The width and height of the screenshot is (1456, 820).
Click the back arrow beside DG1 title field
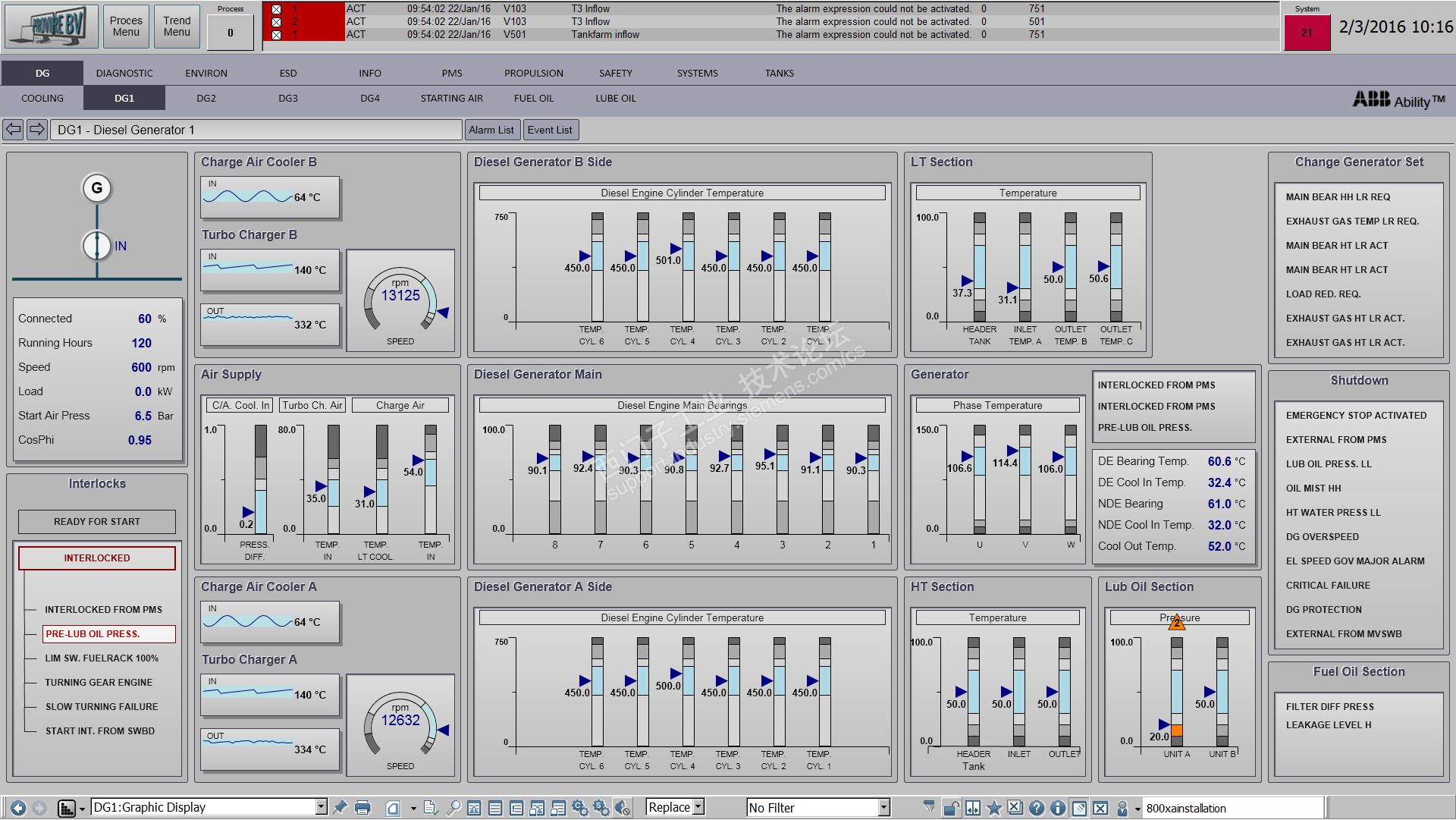[x=14, y=130]
